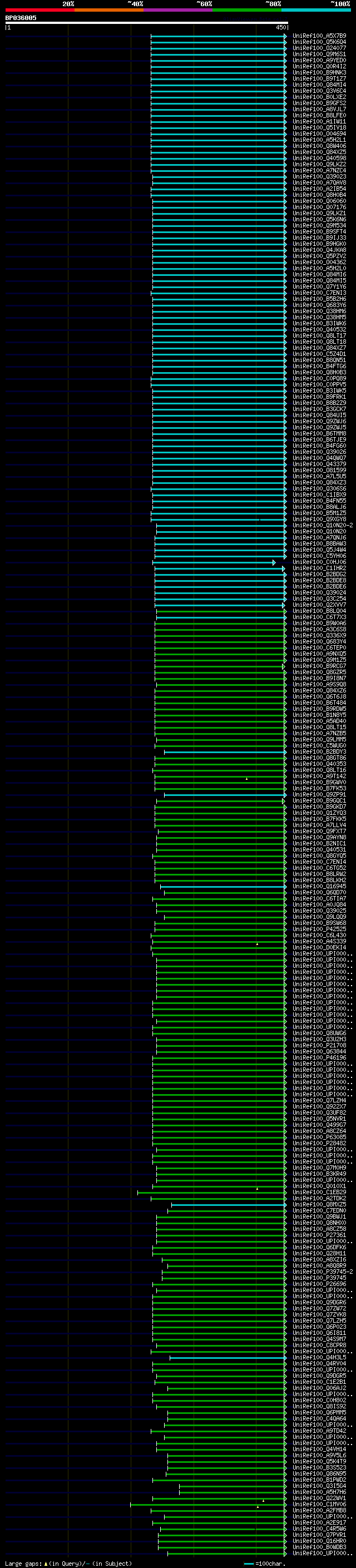
Task: Open isoform hit UniRef100_P39745-2
Action: (323, 1272)
